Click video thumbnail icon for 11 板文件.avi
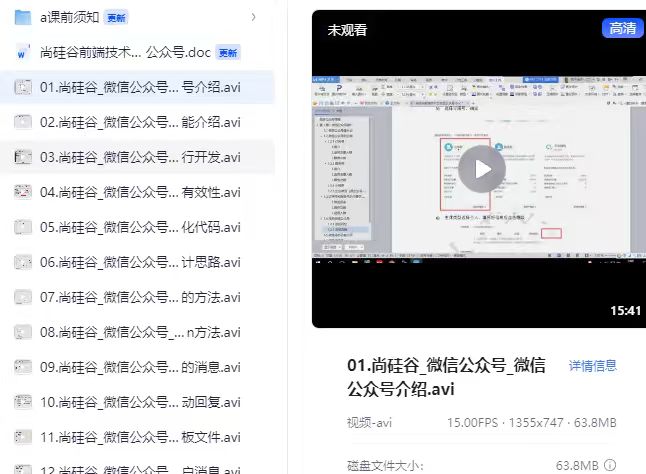This screenshot has width=646, height=474. coord(23,437)
